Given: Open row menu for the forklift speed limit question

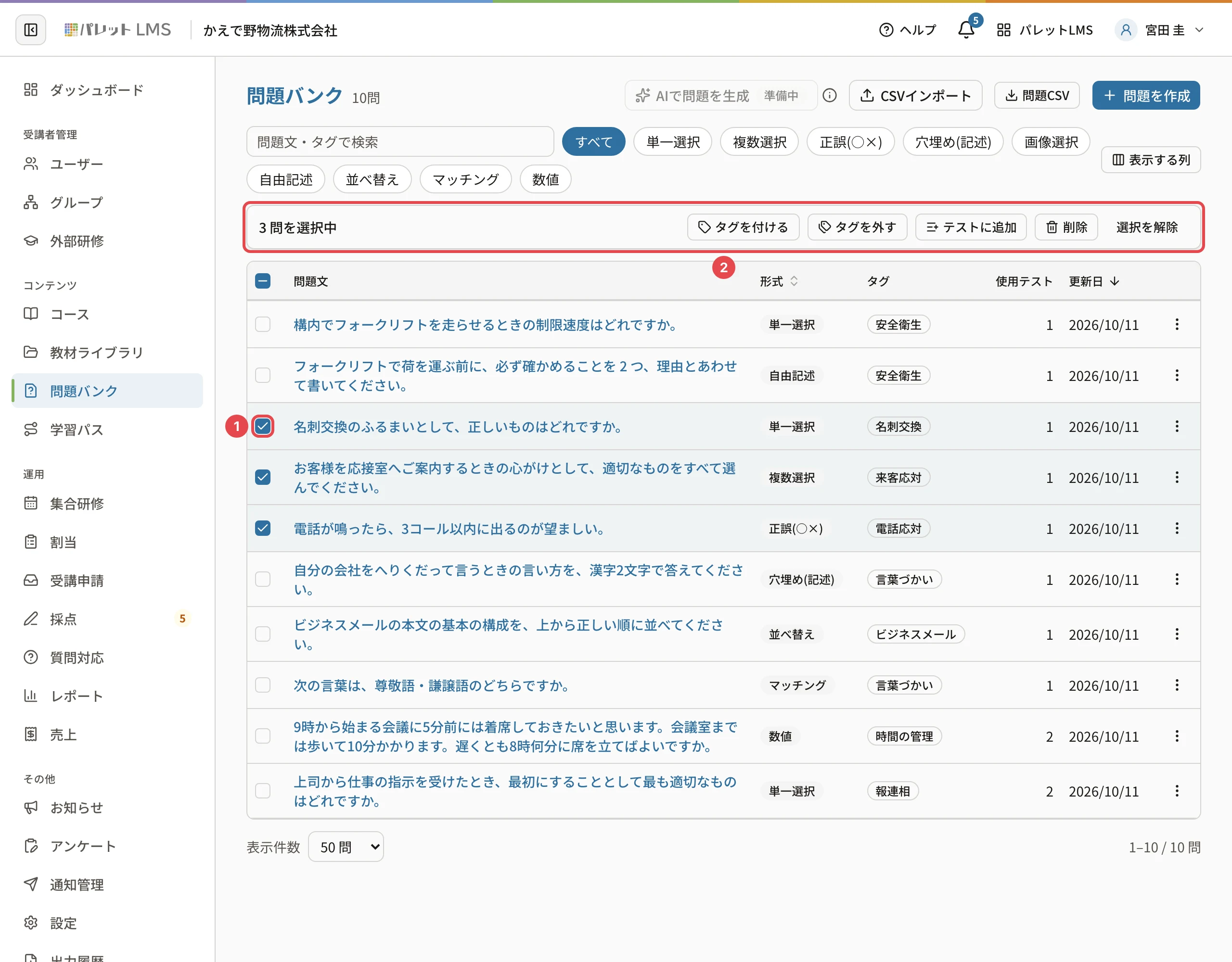Looking at the screenshot, I should point(1177,324).
